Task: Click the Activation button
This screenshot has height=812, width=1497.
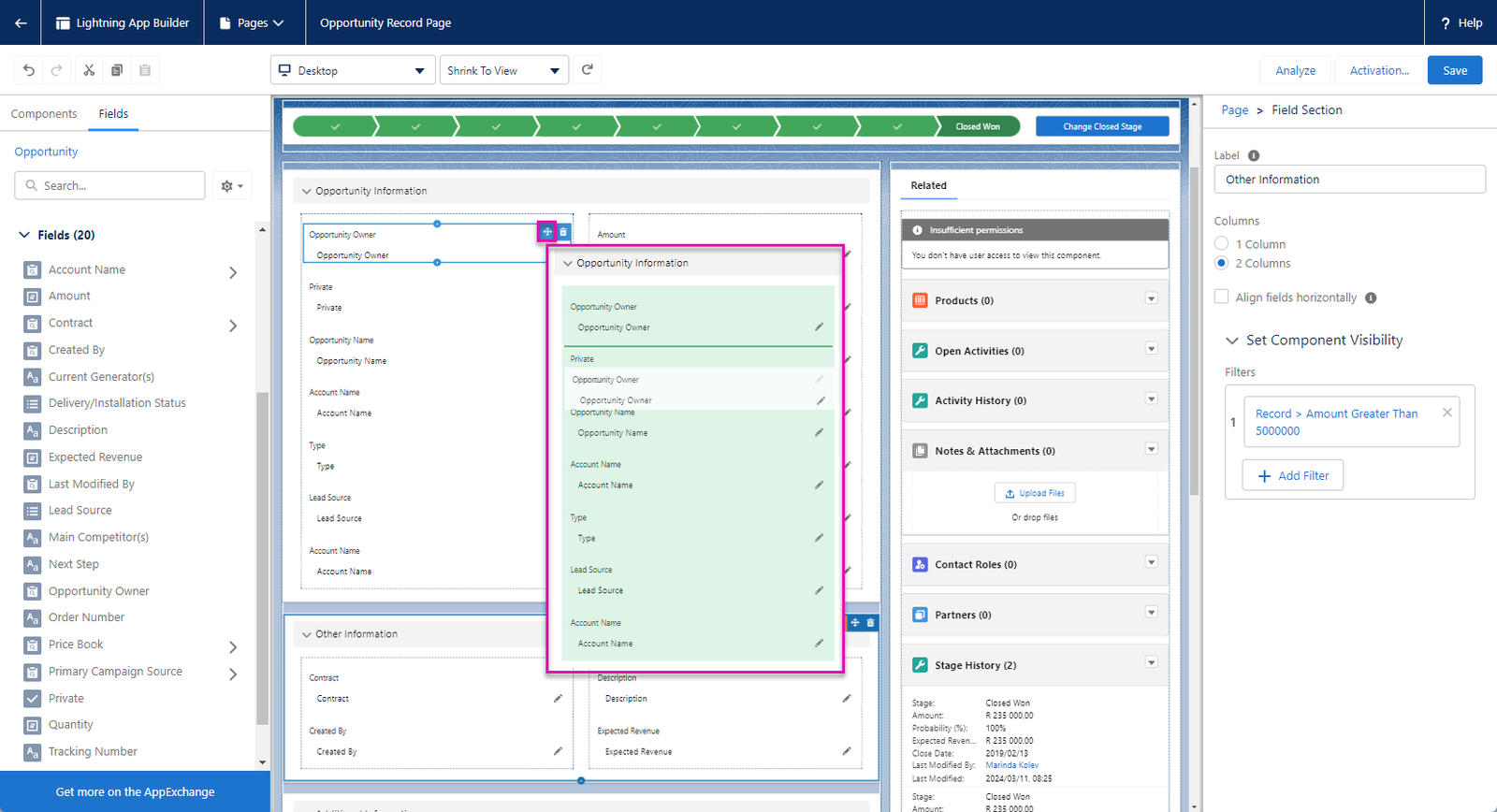Action: point(1379,70)
